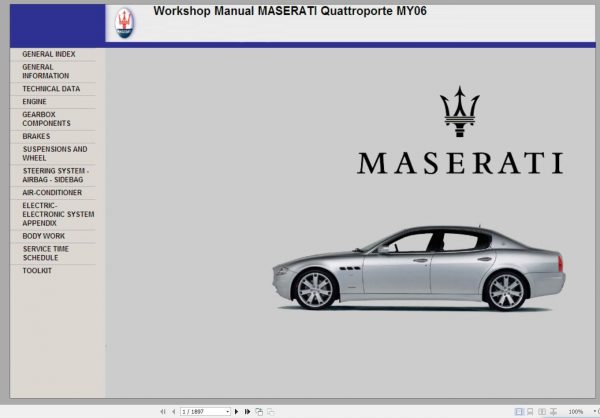This screenshot has height=418, width=600.
Task: Open ELECTRIC-ELECTRONIC SYSTEM APPENDIX section
Action: click(x=58, y=214)
